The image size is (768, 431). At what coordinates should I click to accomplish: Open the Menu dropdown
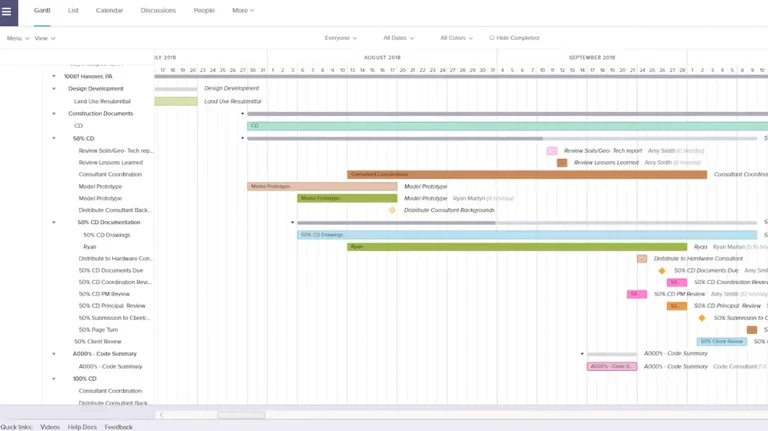pyautogui.click(x=18, y=38)
